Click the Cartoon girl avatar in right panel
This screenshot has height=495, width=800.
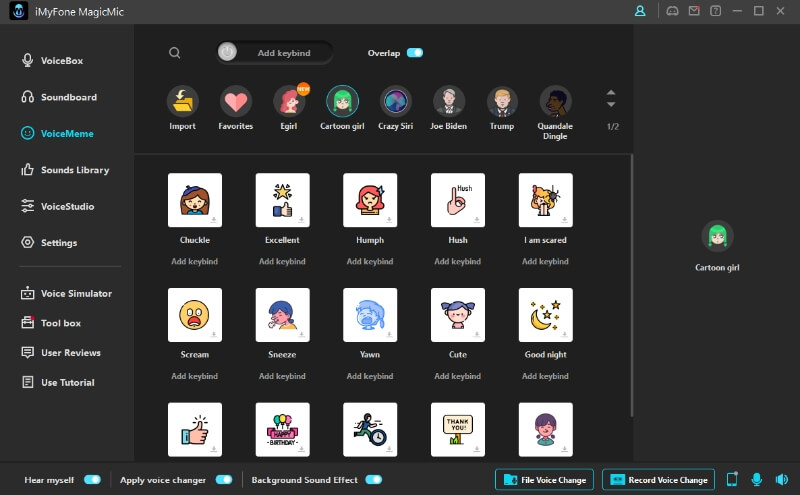pyautogui.click(x=717, y=236)
